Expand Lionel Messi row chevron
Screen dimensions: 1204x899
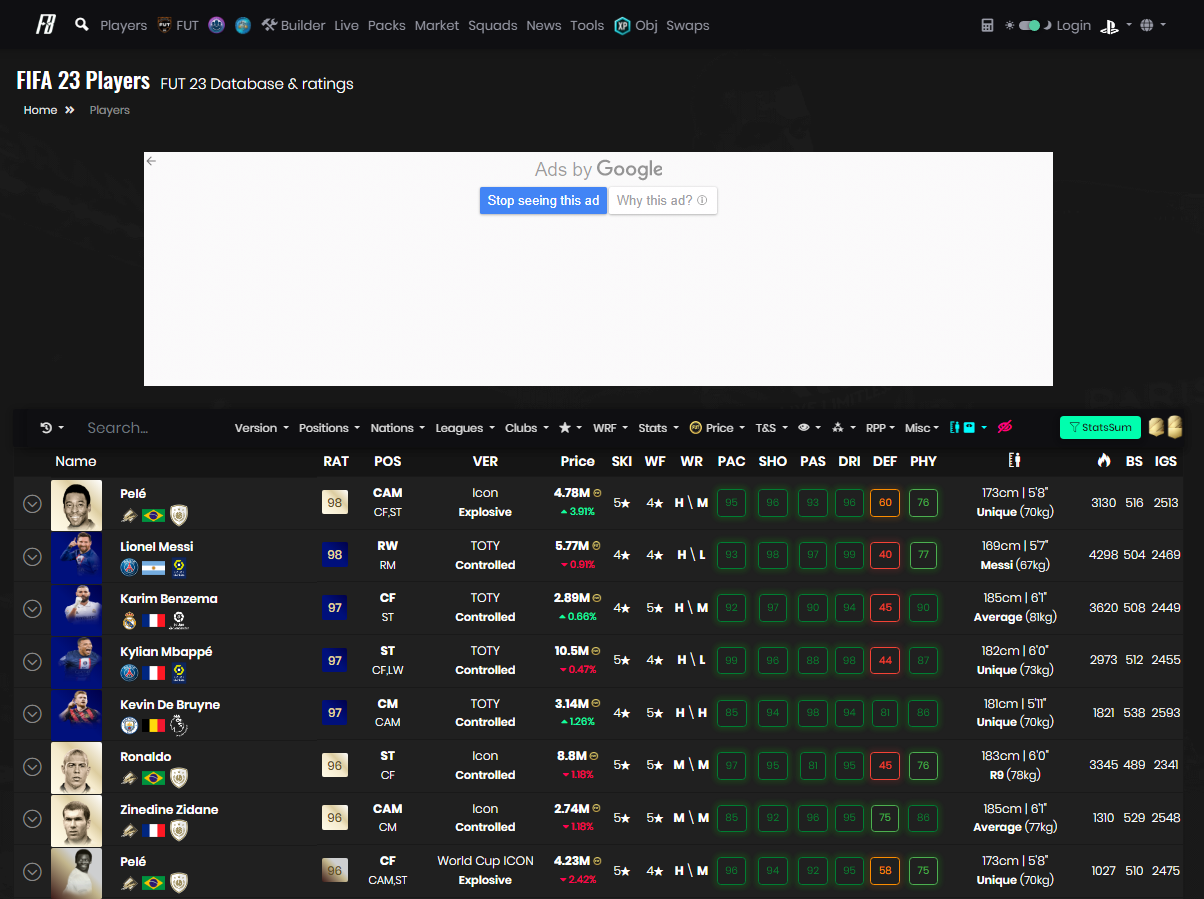pos(32,556)
